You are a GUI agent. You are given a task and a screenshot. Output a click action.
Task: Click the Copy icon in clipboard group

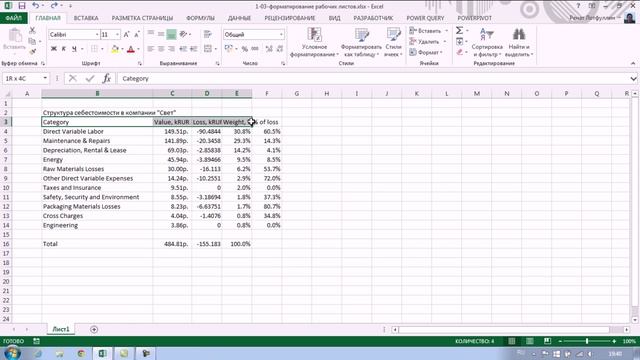pyautogui.click(x=32, y=41)
